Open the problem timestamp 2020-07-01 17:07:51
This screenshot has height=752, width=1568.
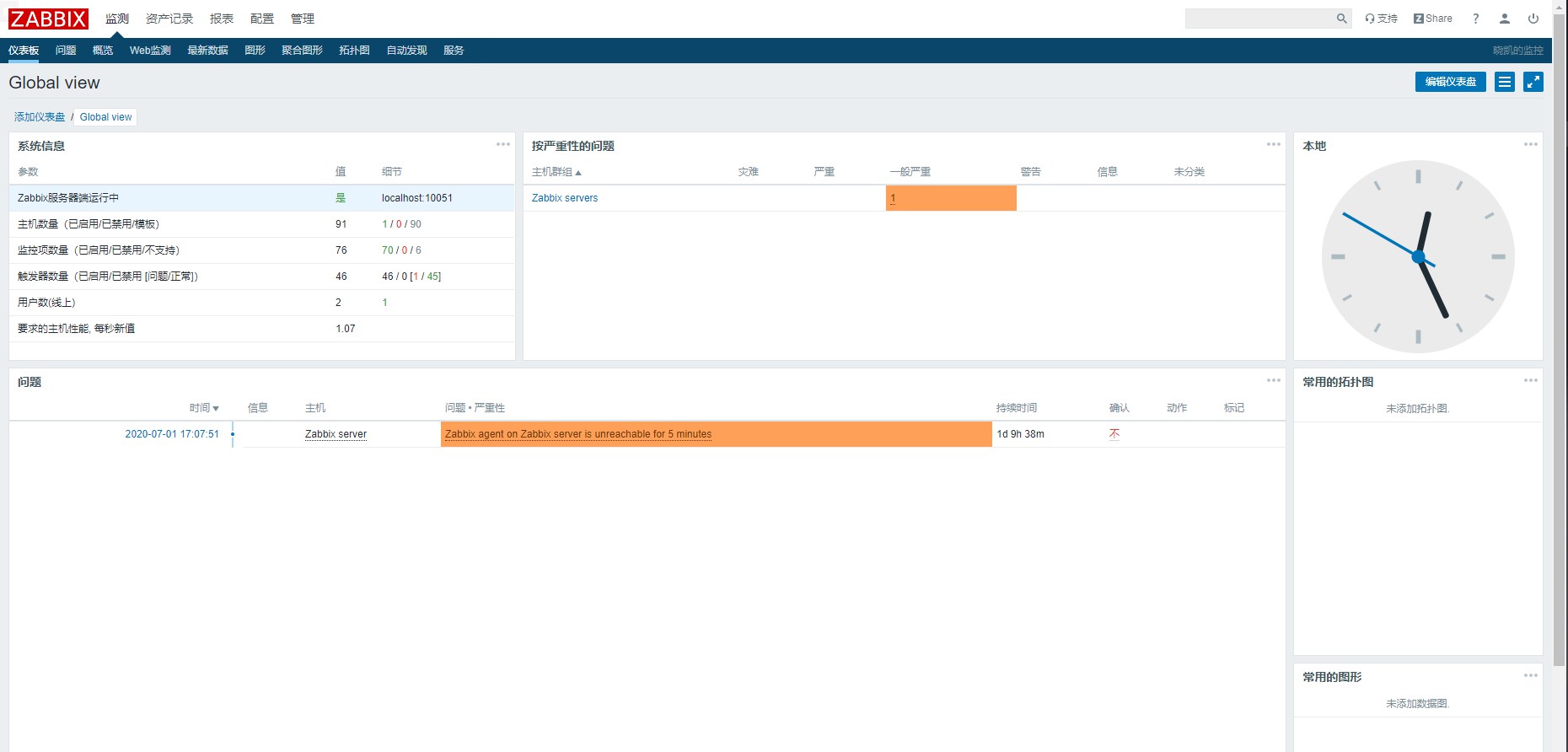pyautogui.click(x=172, y=434)
